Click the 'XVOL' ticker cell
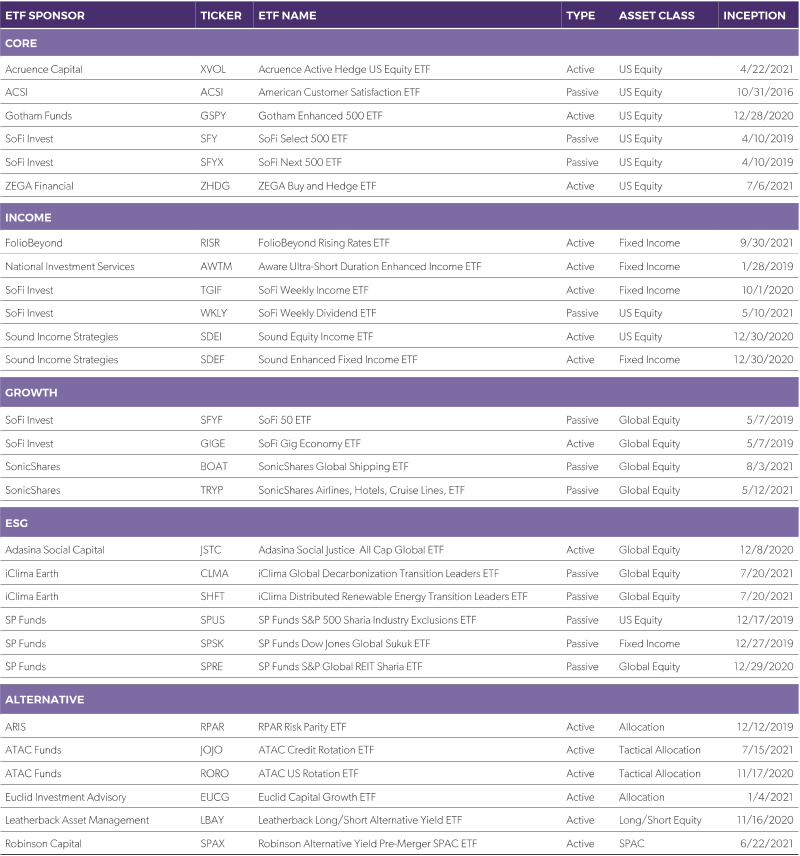 (x=213, y=69)
